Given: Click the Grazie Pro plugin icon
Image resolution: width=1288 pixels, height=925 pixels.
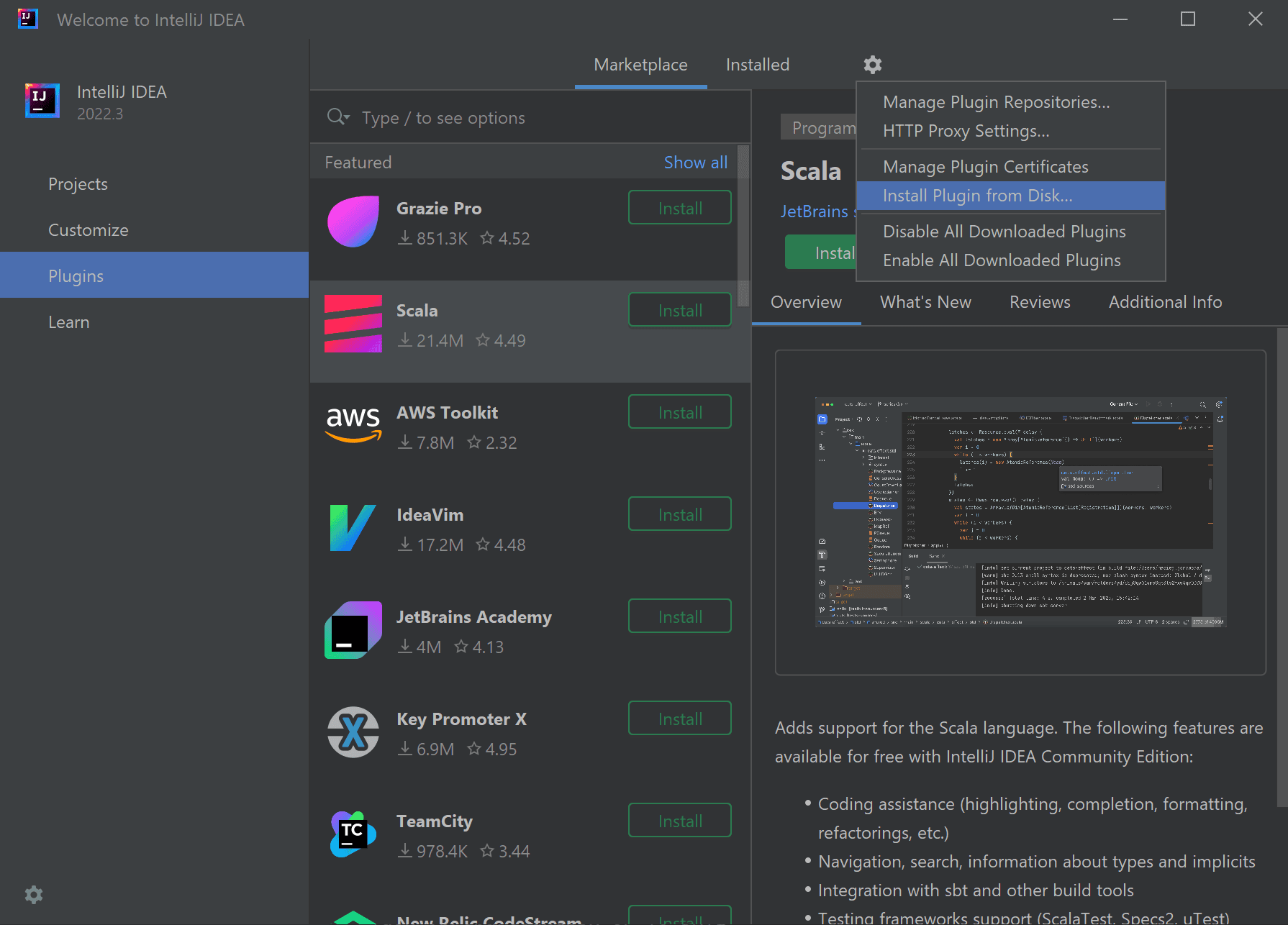Looking at the screenshot, I should (353, 222).
